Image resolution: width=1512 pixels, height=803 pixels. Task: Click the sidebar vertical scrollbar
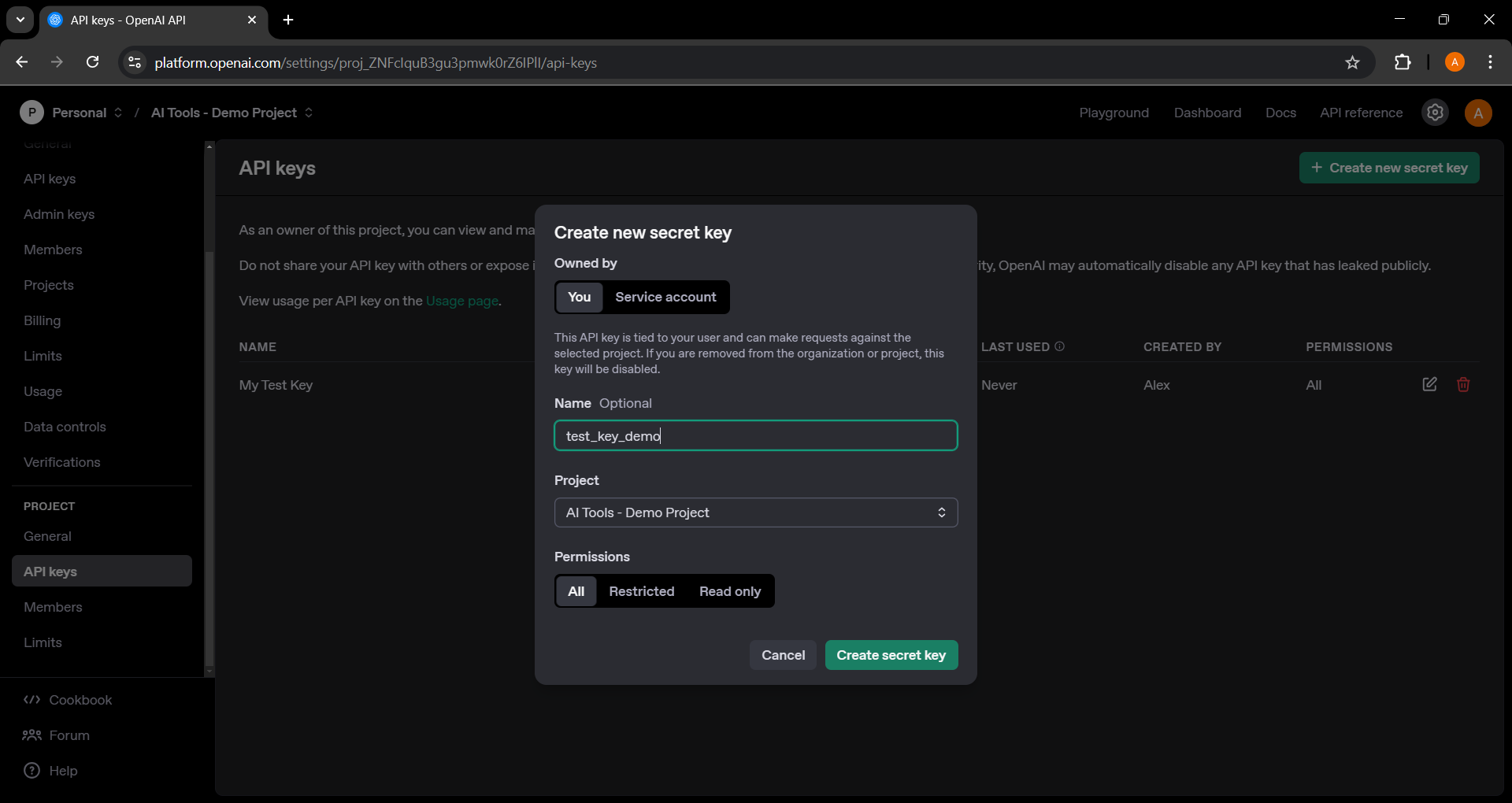(209, 457)
